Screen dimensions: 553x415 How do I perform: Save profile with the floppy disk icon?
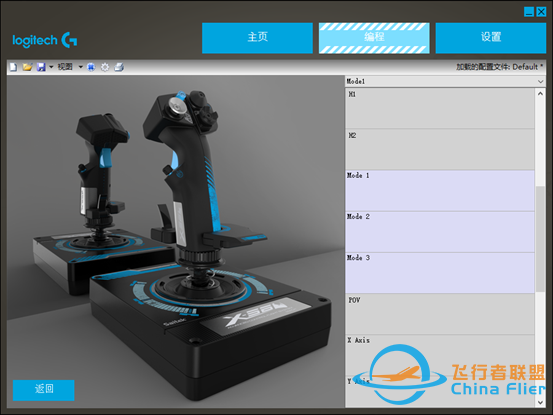click(x=41, y=67)
